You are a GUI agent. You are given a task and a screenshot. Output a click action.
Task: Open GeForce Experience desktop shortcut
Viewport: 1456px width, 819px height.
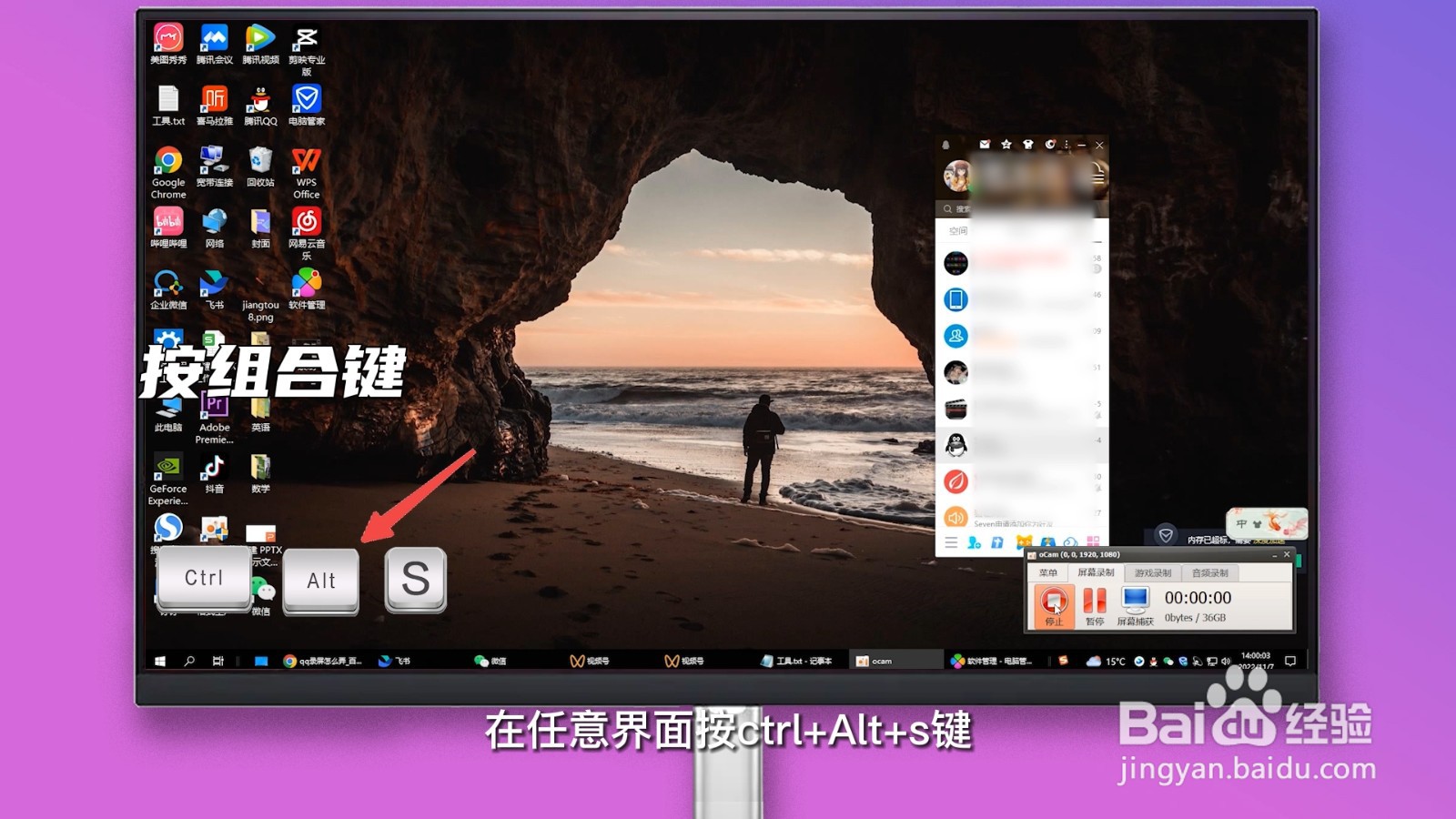tap(168, 480)
